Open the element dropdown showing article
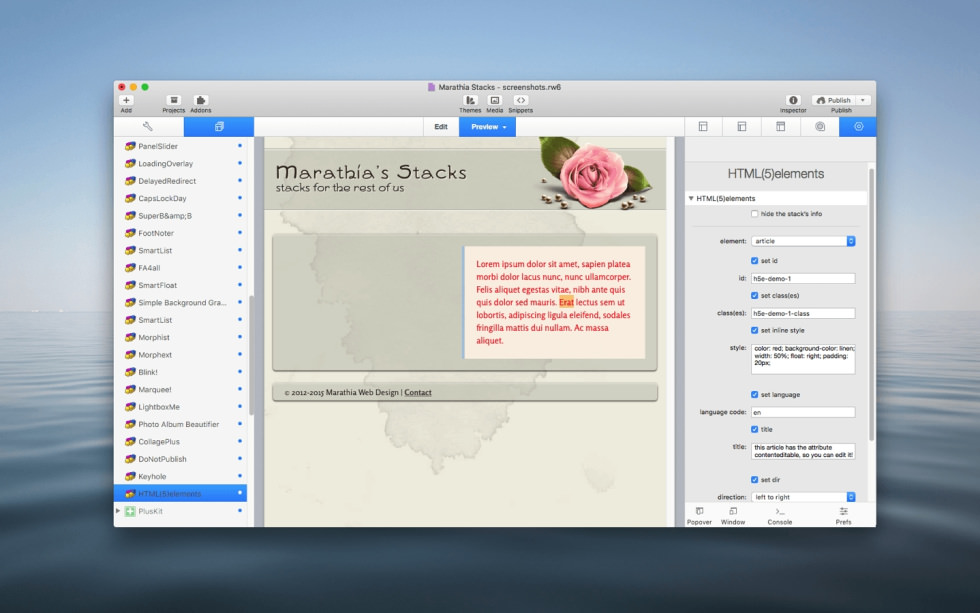Screen dimensions: 980x613 pos(803,241)
